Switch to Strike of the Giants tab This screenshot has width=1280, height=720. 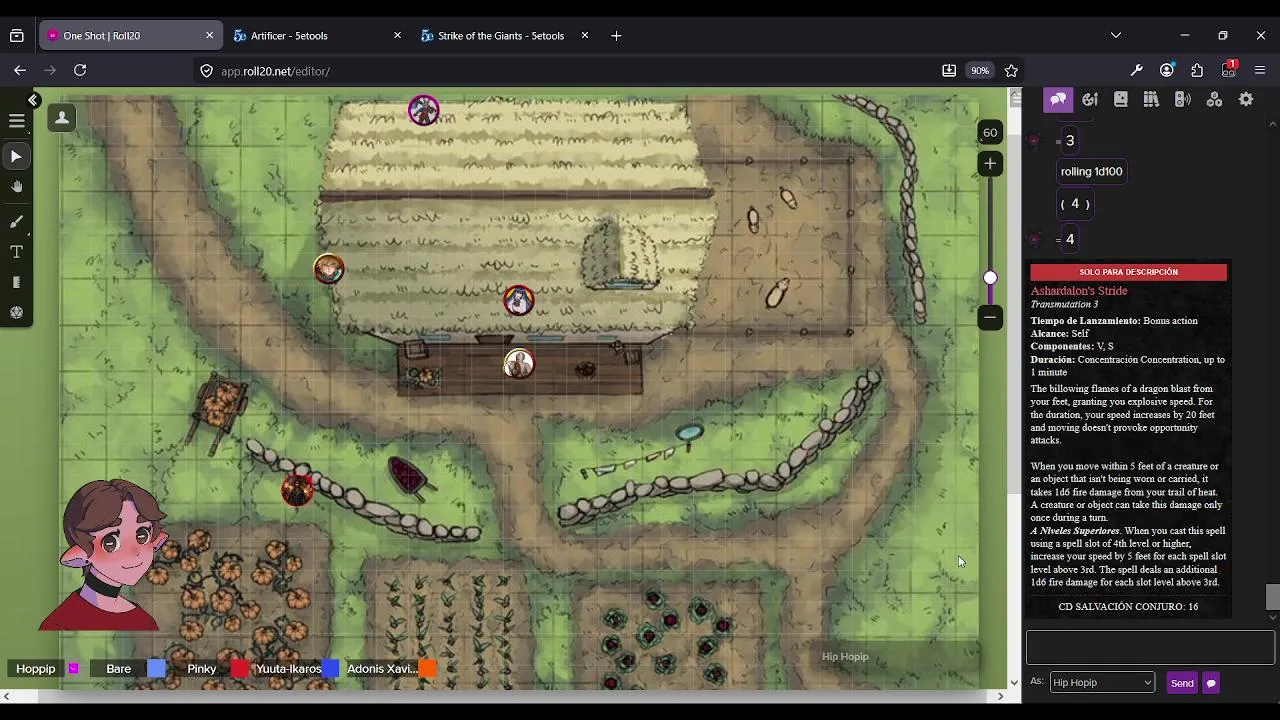504,36
